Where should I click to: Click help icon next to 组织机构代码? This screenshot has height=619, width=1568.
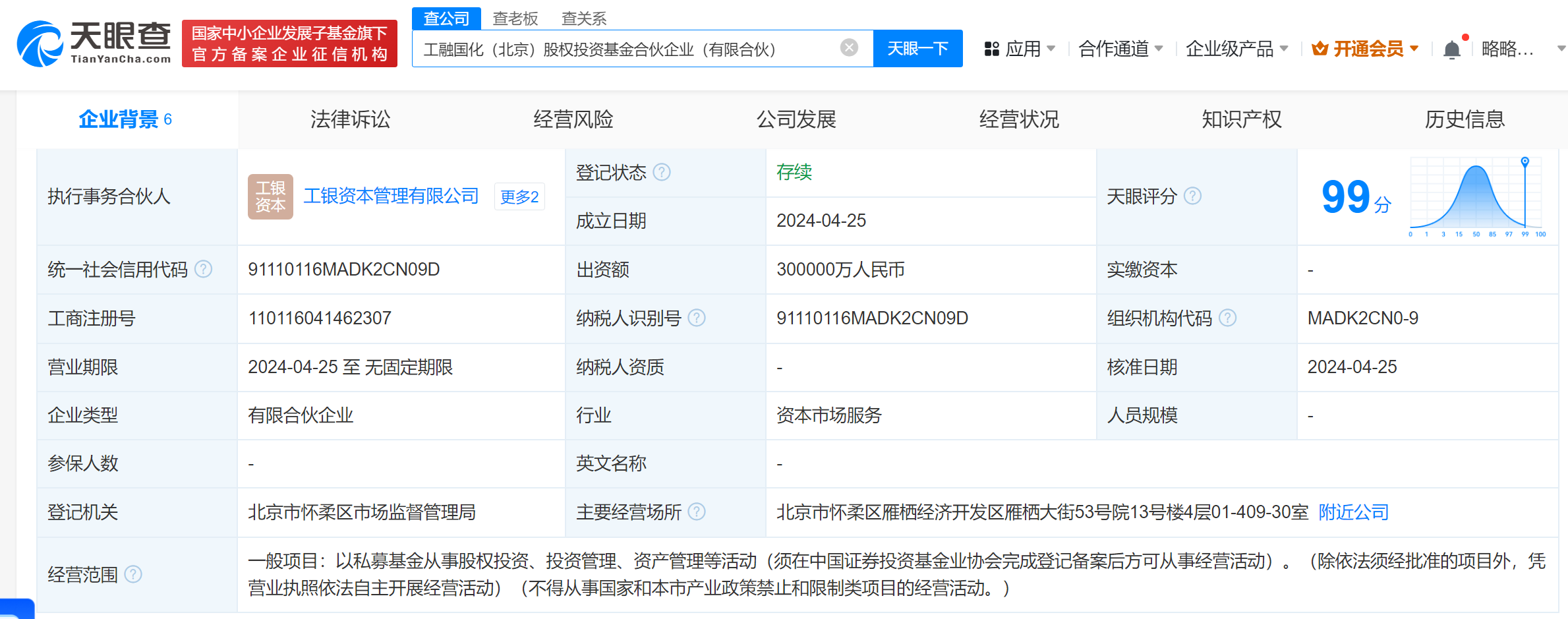point(1227,318)
